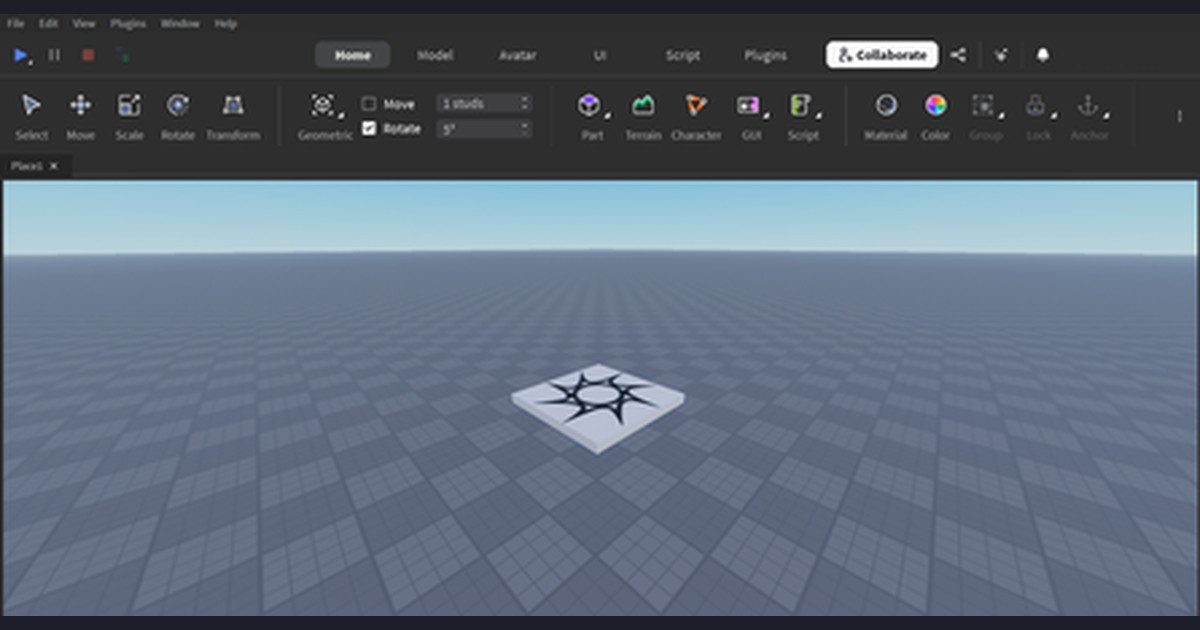The height and width of the screenshot is (630, 1200).
Task: Stop the playtest with the red square
Action: 88,55
